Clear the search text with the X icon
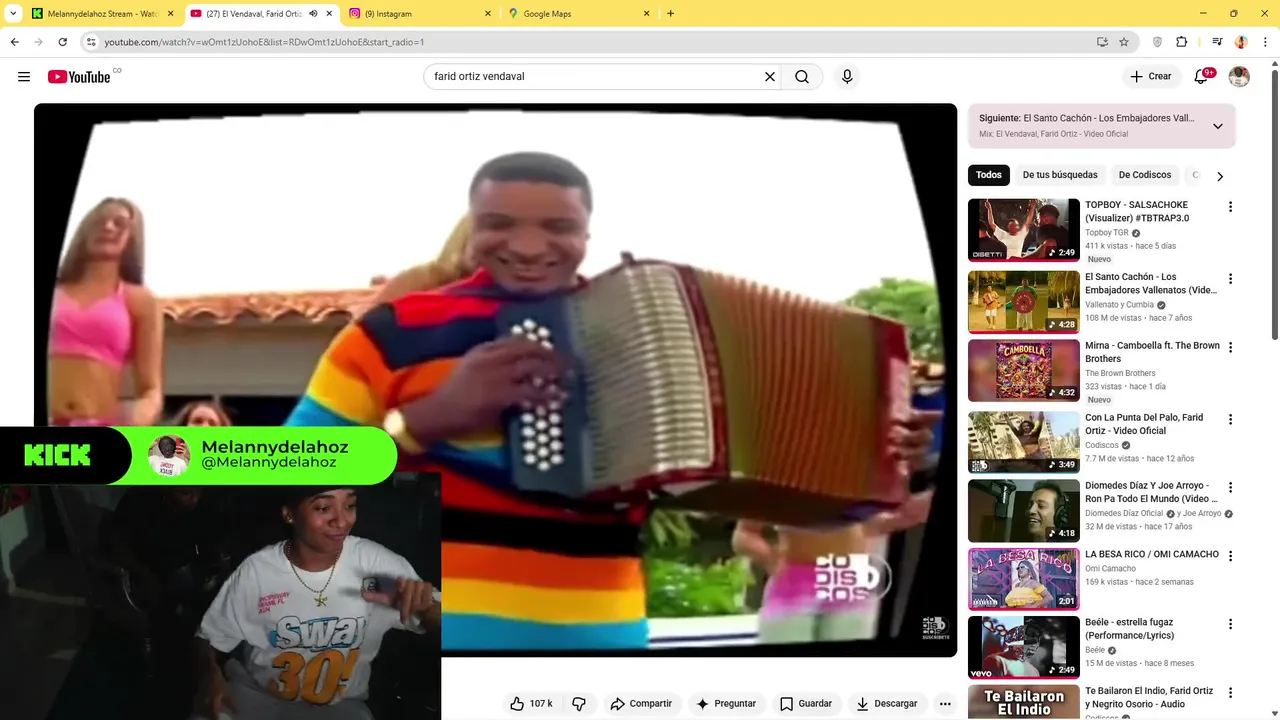1280x720 pixels. 770,77
